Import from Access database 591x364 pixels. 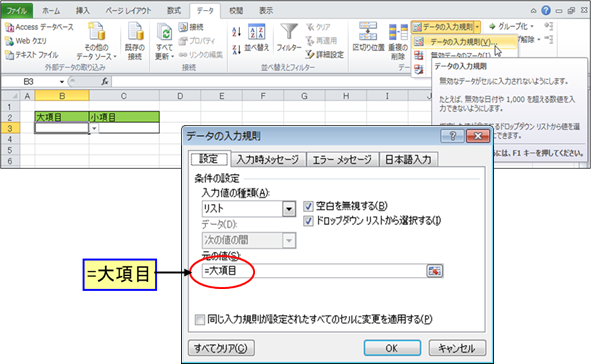point(39,27)
